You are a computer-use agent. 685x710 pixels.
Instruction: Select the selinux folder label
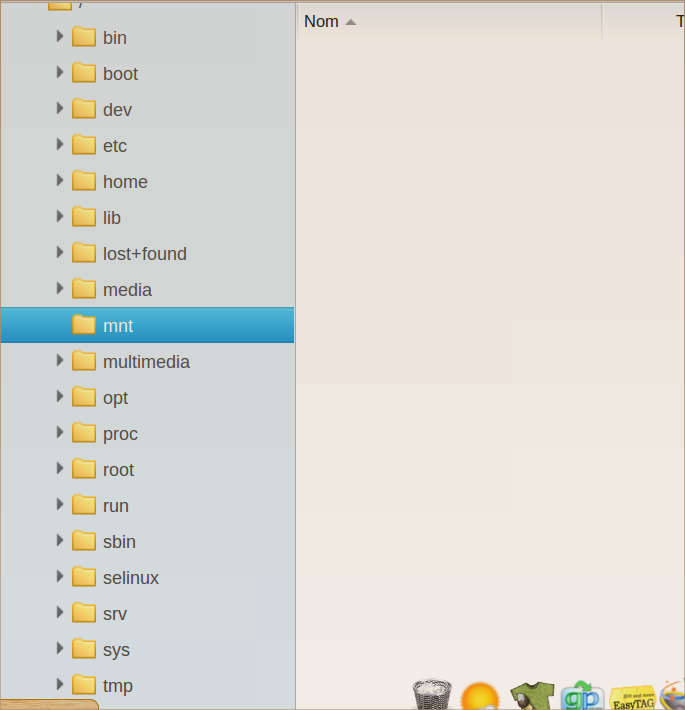pos(131,578)
